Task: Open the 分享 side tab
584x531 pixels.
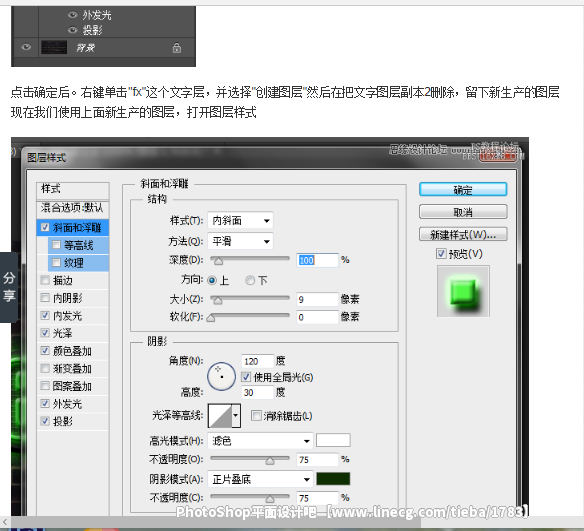Action: [x=9, y=287]
